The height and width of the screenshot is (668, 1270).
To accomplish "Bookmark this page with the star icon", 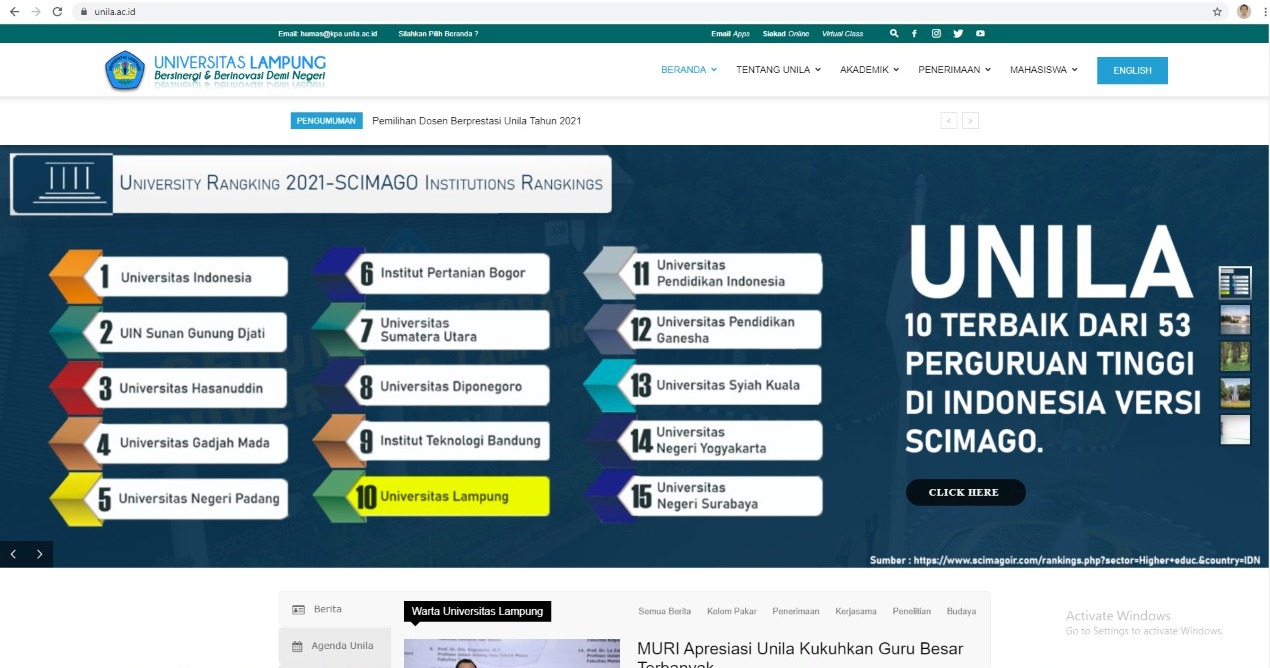I will click(1217, 11).
